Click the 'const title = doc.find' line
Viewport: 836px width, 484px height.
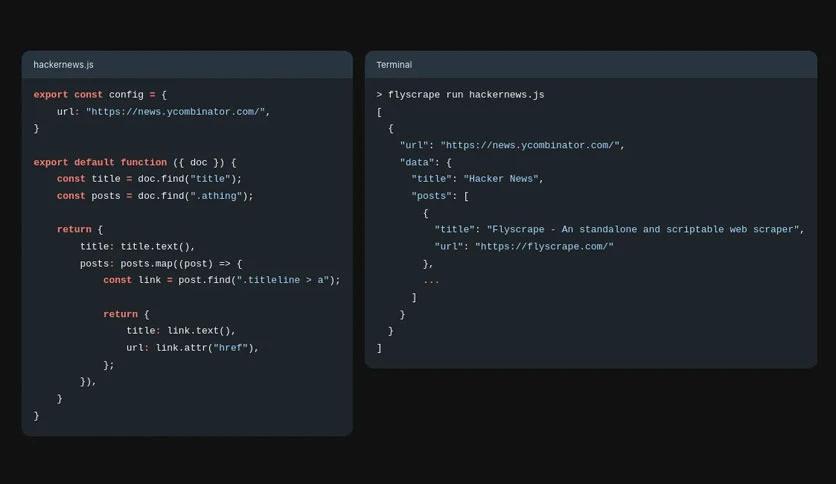click(149, 179)
